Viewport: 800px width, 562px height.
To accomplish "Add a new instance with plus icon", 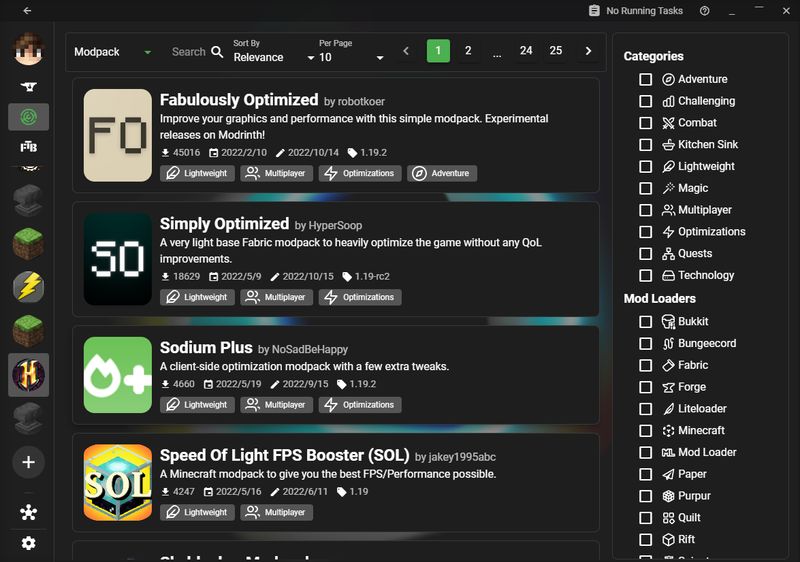I will tap(29, 462).
